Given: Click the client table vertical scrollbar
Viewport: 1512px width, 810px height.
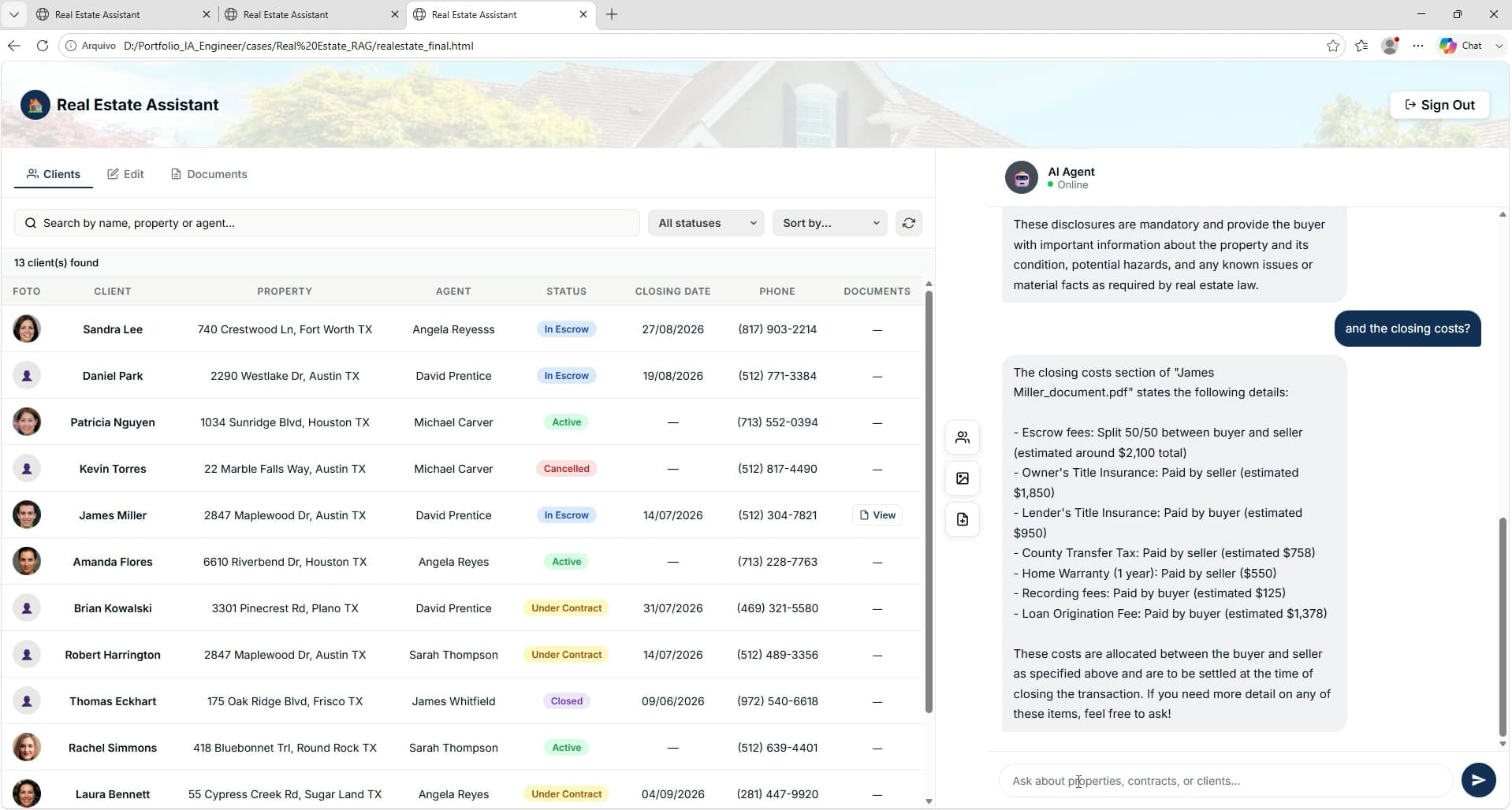Looking at the screenshot, I should click(929, 501).
